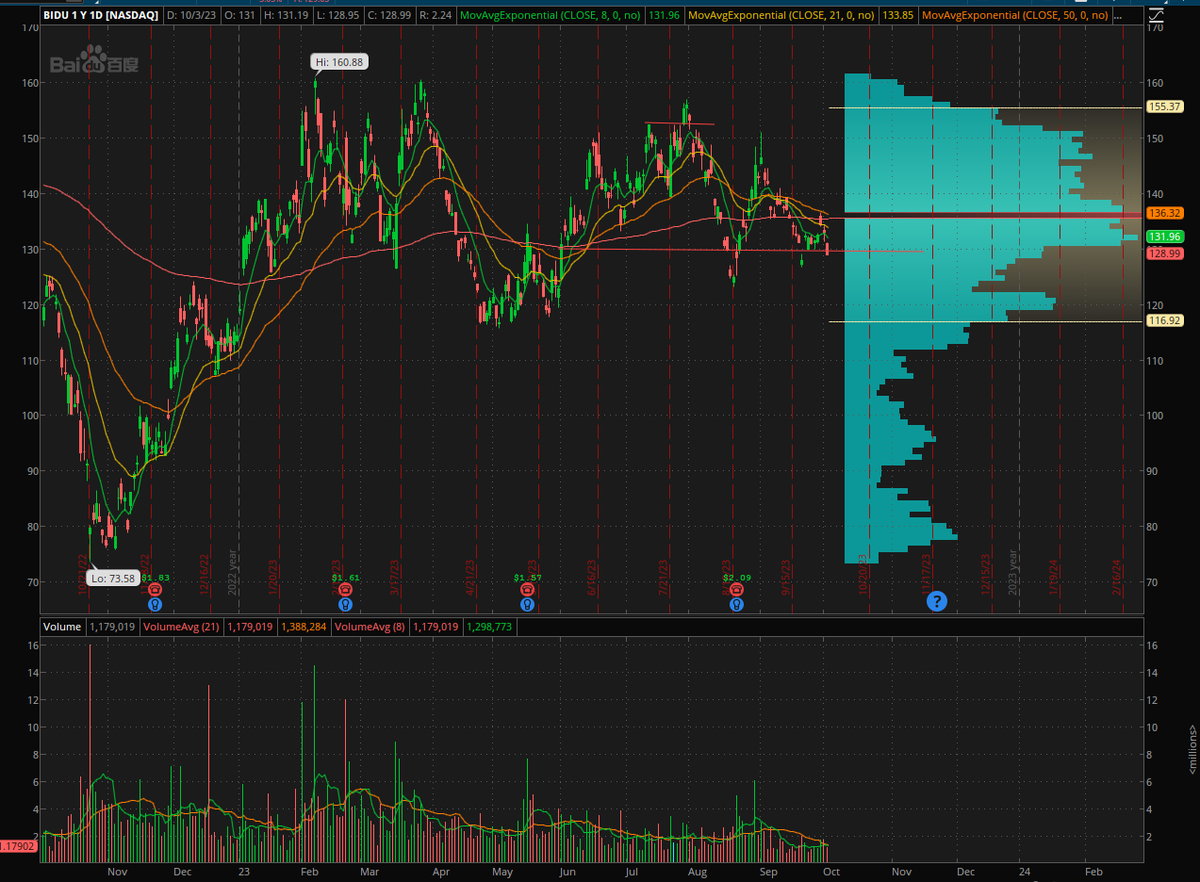Click the green 1,298,773 volume average value

point(491,628)
